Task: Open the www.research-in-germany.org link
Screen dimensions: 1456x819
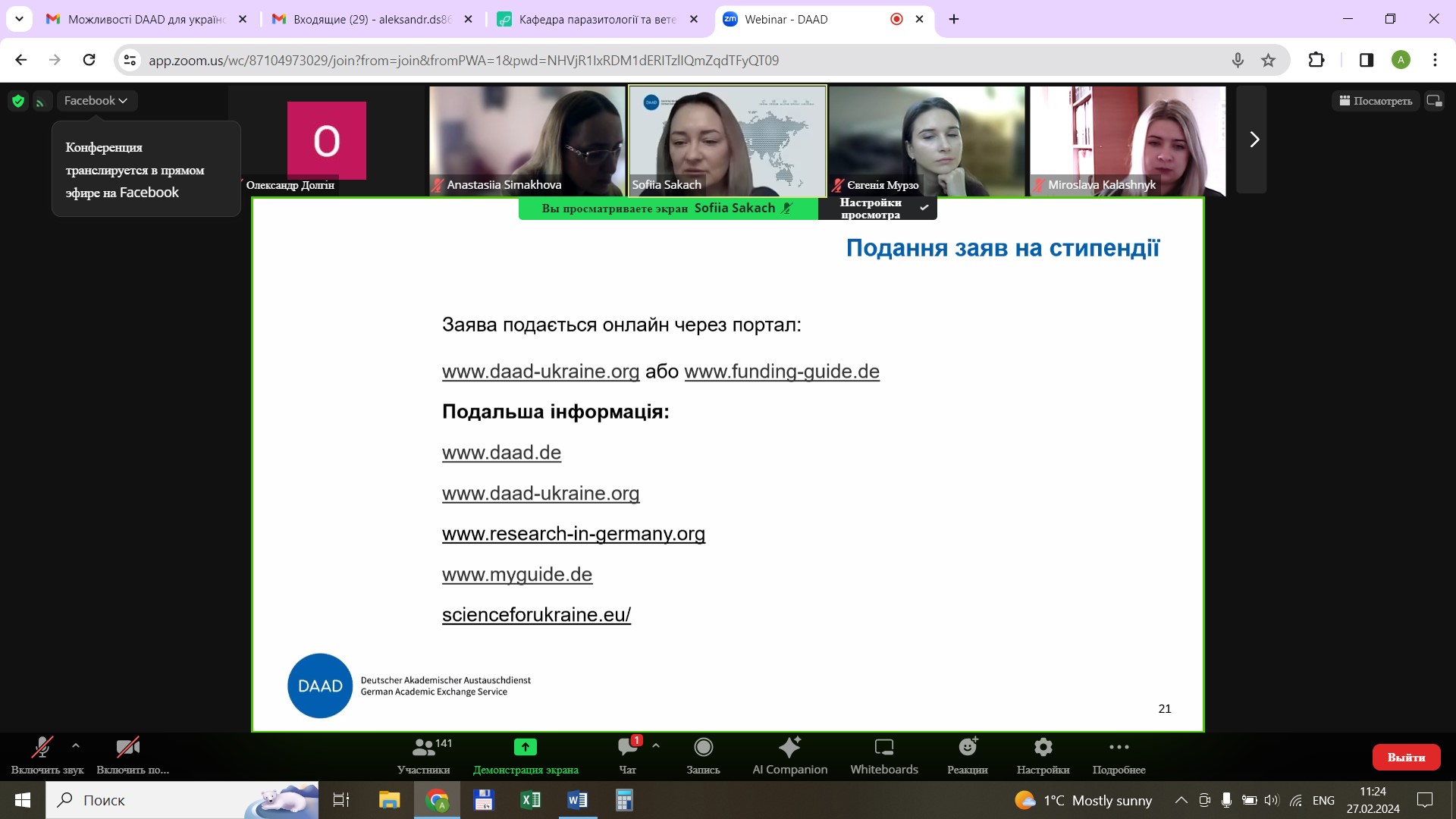Action: coord(573,534)
